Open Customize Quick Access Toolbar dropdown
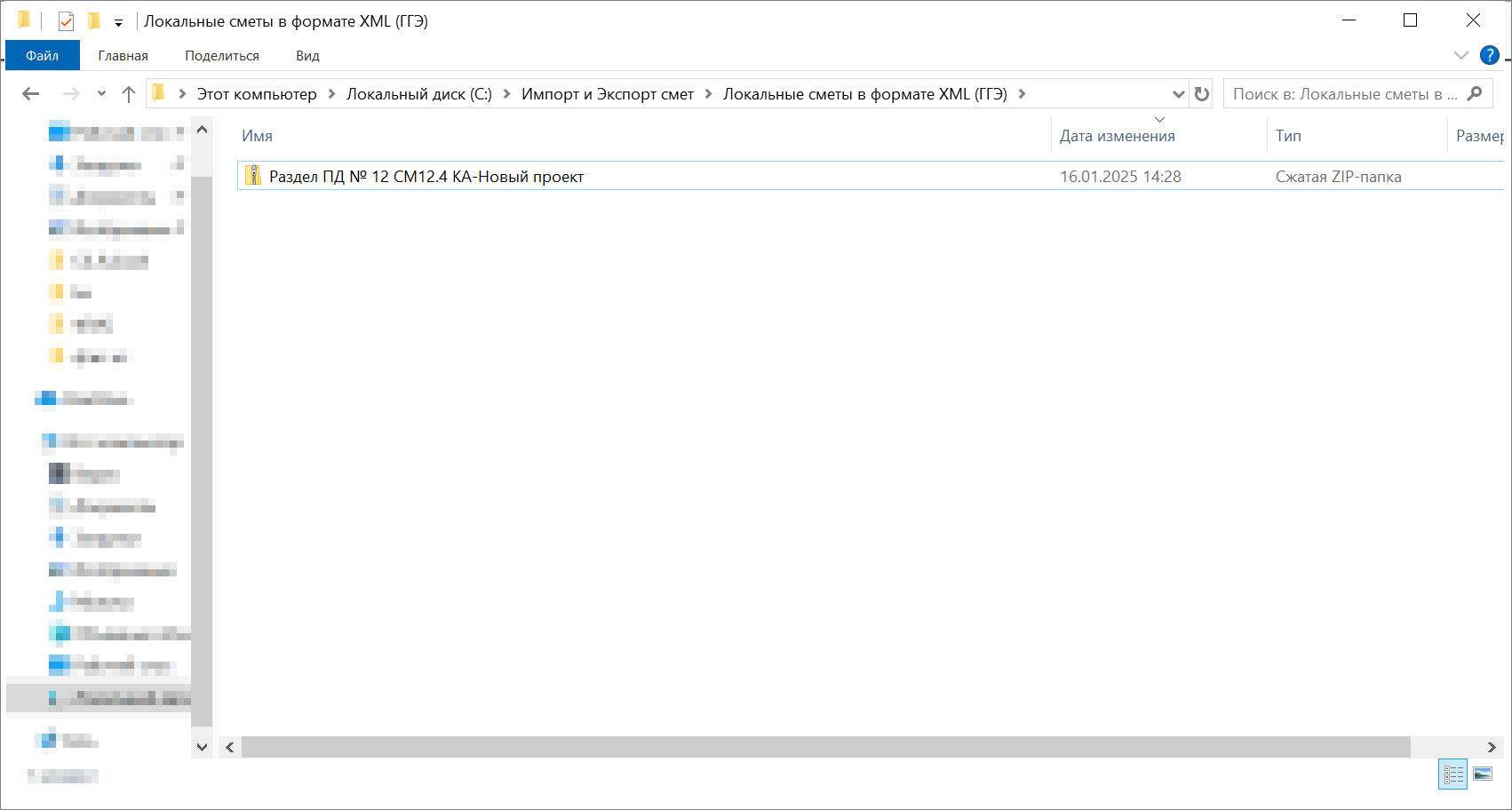The image size is (1512, 810). (x=118, y=23)
